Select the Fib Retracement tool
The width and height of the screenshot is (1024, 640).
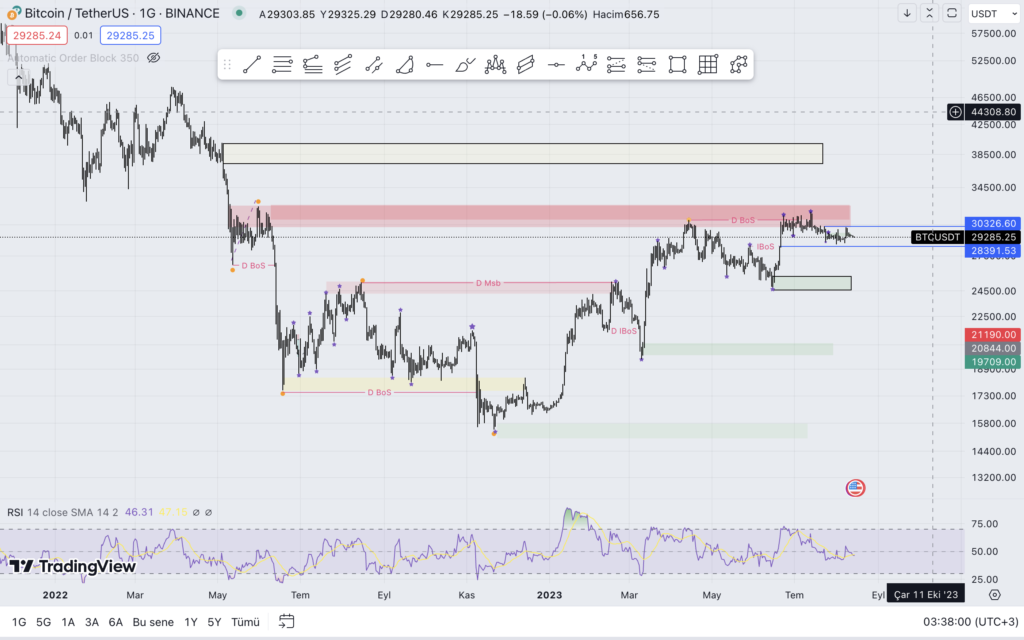282,65
